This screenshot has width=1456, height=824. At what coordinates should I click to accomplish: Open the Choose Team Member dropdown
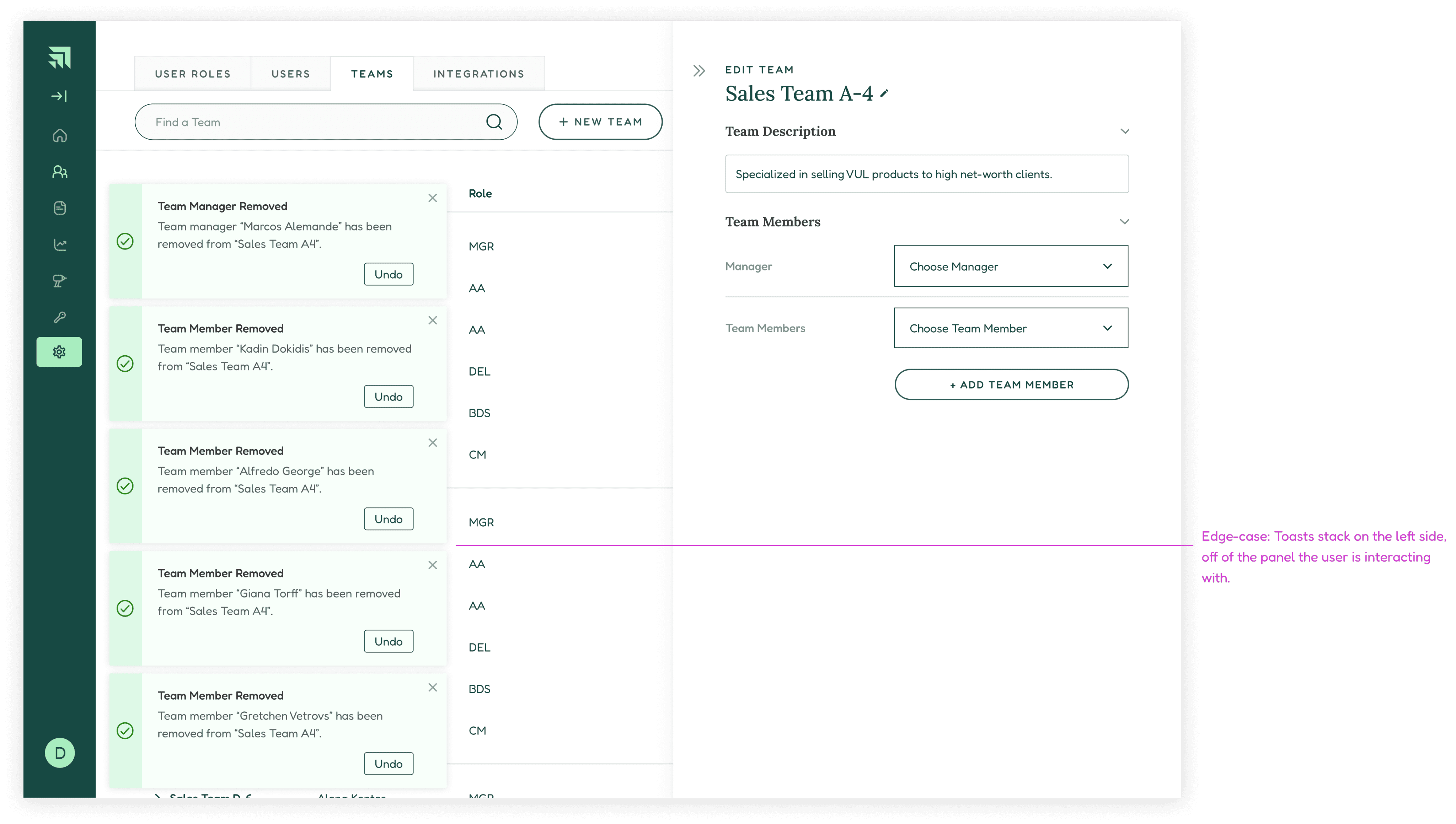click(1011, 328)
